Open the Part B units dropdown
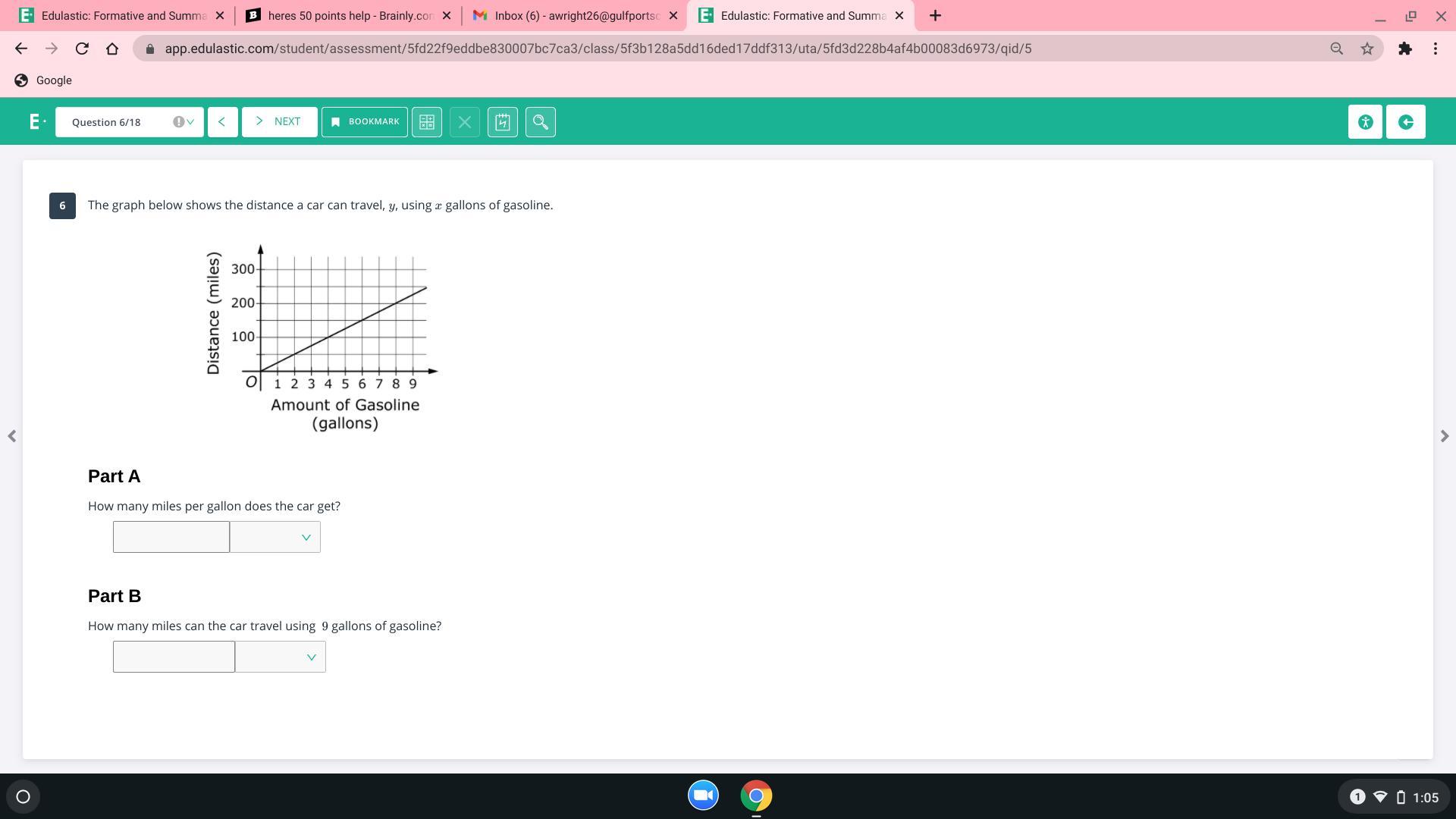Screen dimensions: 1456x819 [281, 657]
